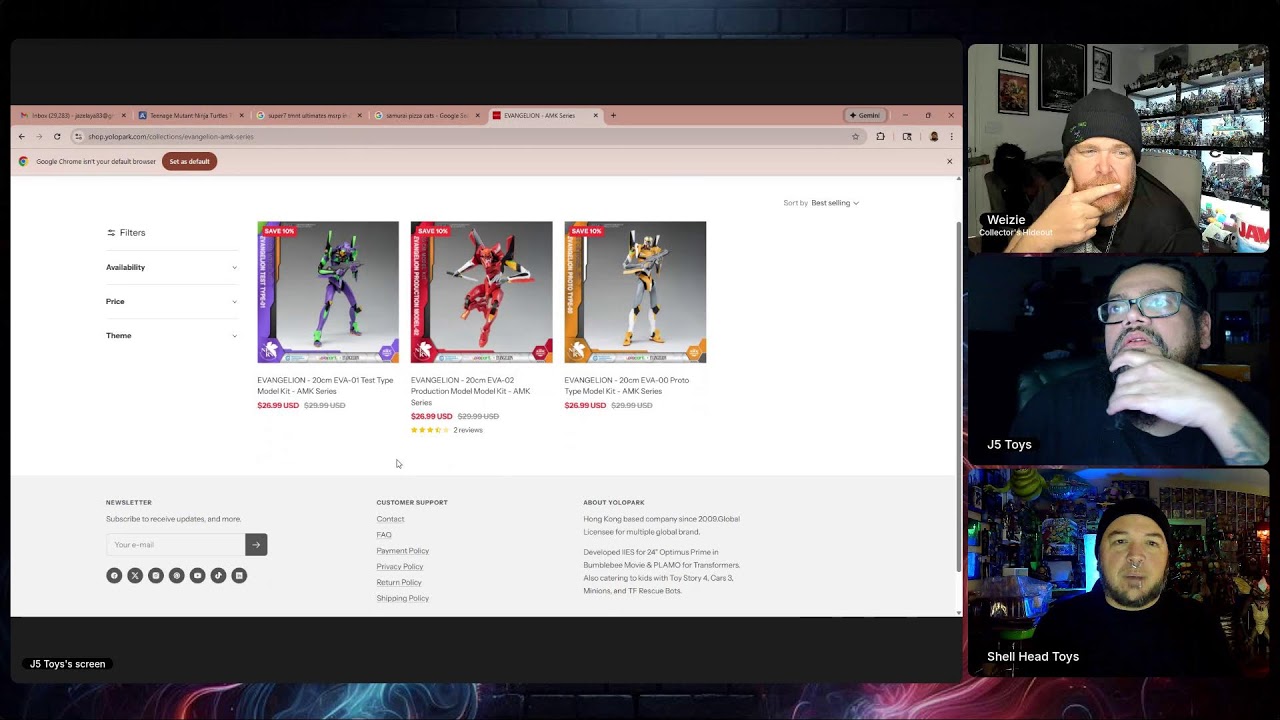Click the J5 Toys's screen label
Viewport: 1280px width, 720px height.
[67, 664]
